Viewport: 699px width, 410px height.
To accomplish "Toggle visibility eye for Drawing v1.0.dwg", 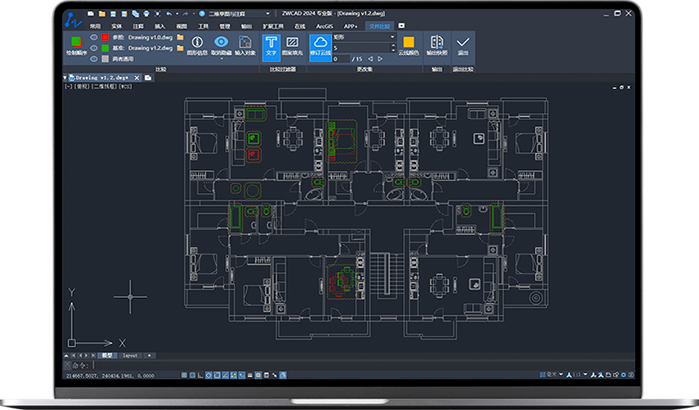I will click(94, 37).
